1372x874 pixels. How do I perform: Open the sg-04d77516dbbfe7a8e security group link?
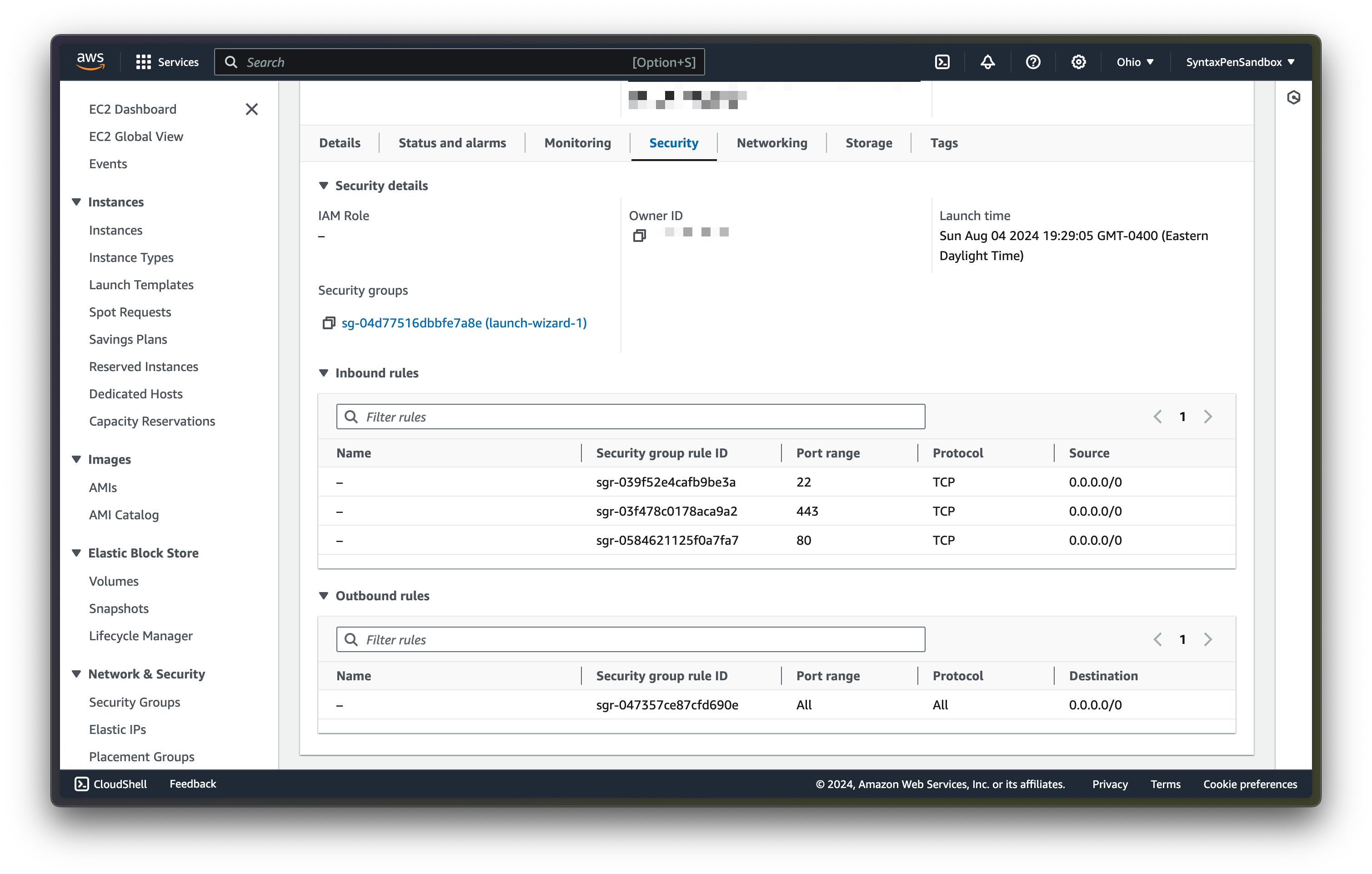(x=463, y=322)
